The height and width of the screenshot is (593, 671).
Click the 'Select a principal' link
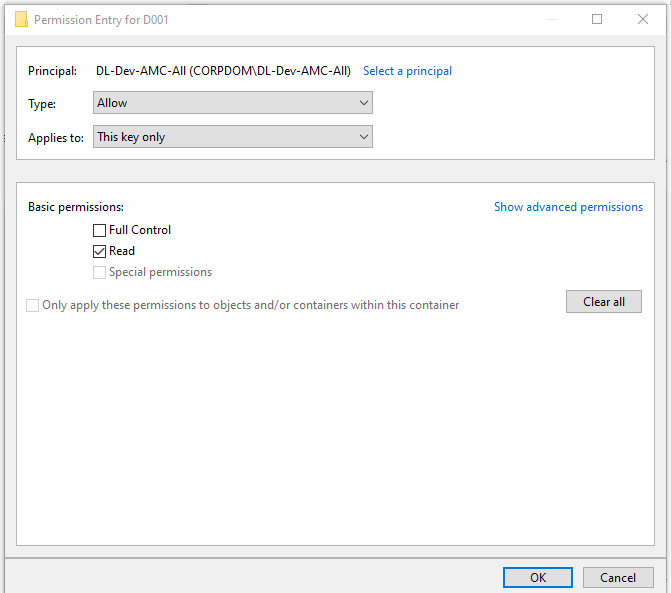[407, 71]
